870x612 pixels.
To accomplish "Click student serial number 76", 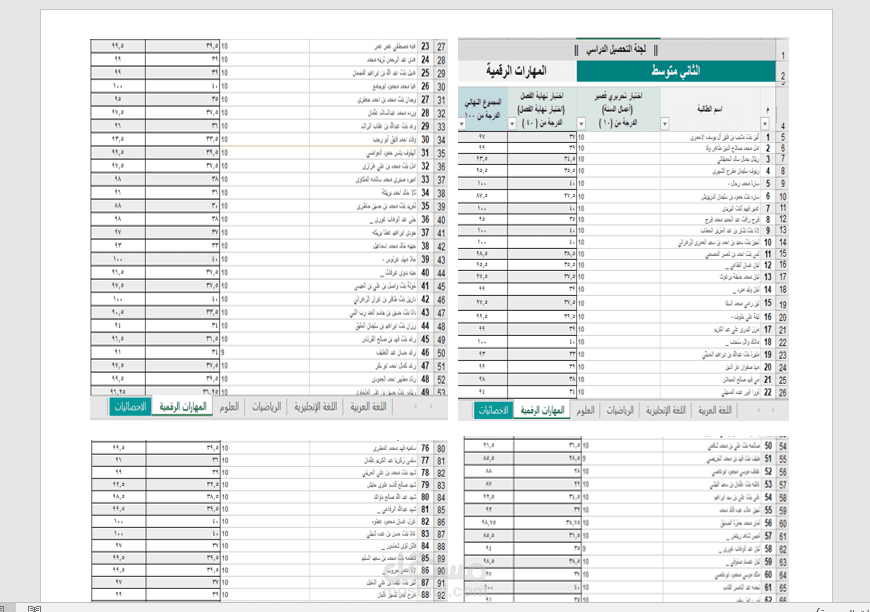I will click(425, 448).
